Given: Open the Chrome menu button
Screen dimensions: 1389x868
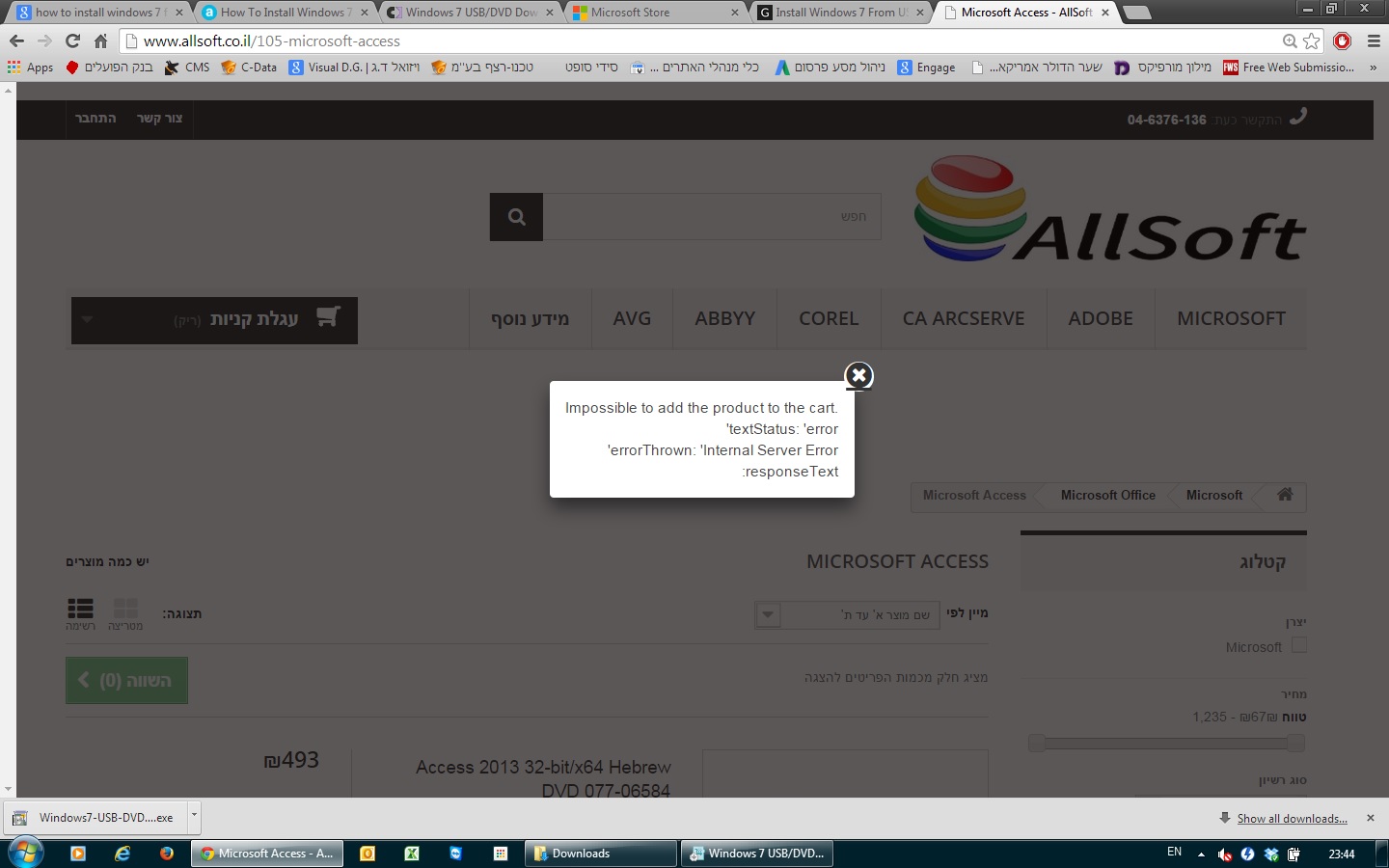Looking at the screenshot, I should point(1374,41).
